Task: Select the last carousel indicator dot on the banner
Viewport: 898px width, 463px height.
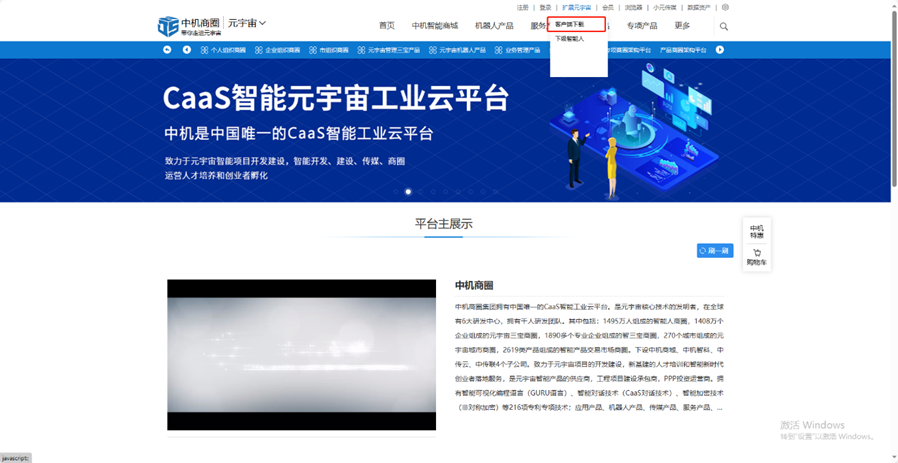Action: click(x=495, y=192)
